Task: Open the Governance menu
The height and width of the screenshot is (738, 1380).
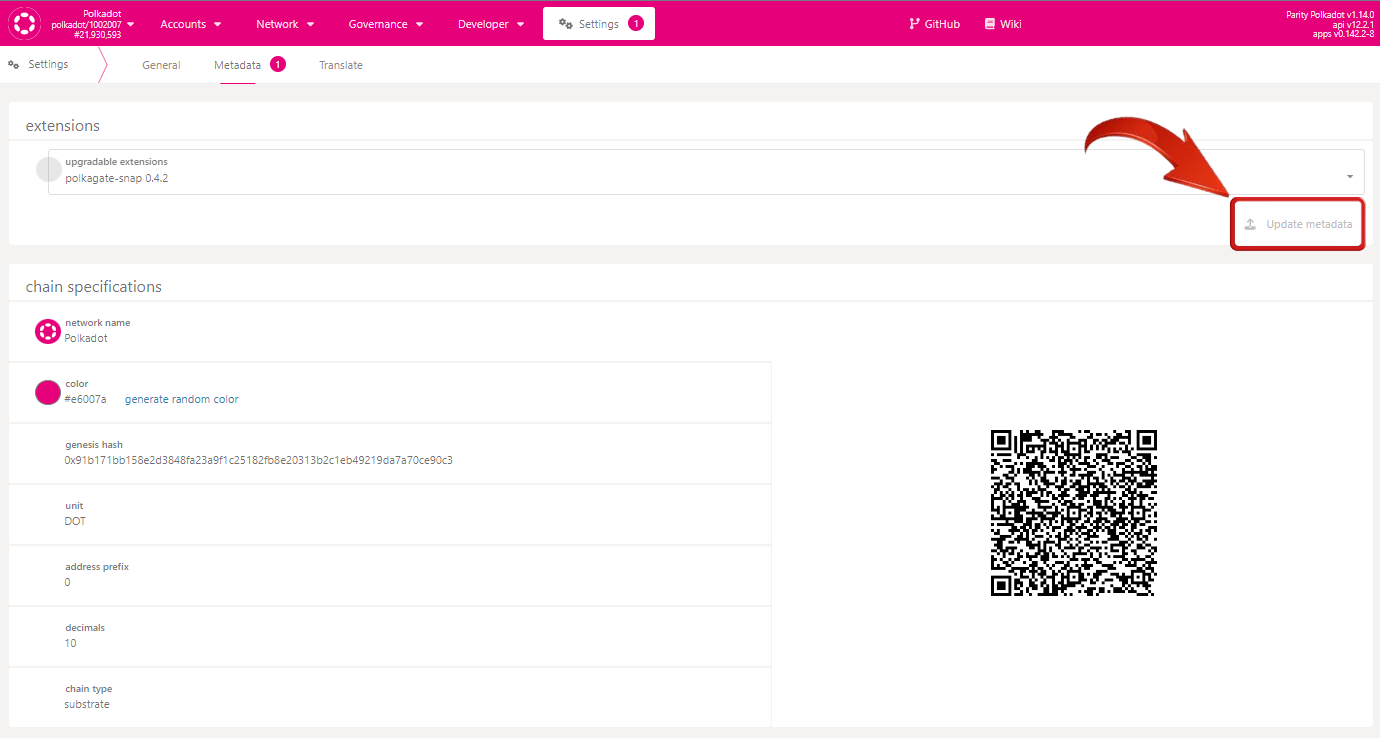Action: coord(385,24)
